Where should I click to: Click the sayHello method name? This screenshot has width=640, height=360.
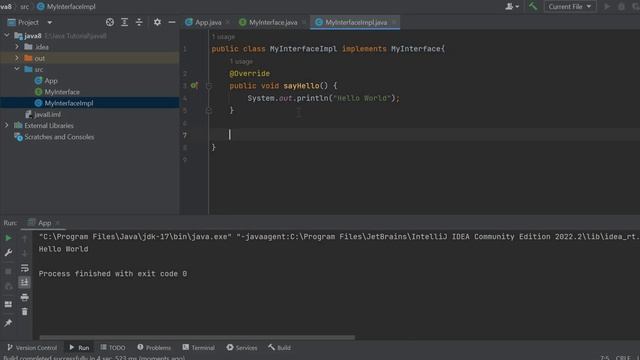tap(301, 86)
